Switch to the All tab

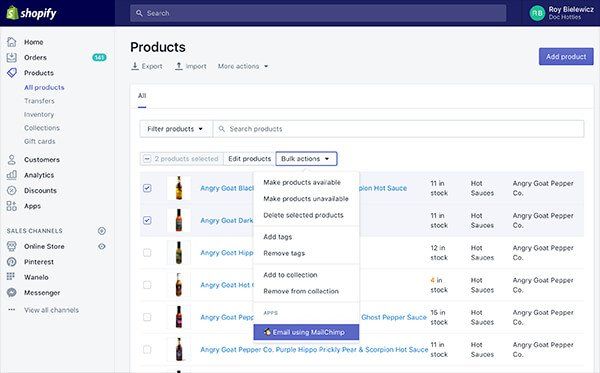pos(142,96)
